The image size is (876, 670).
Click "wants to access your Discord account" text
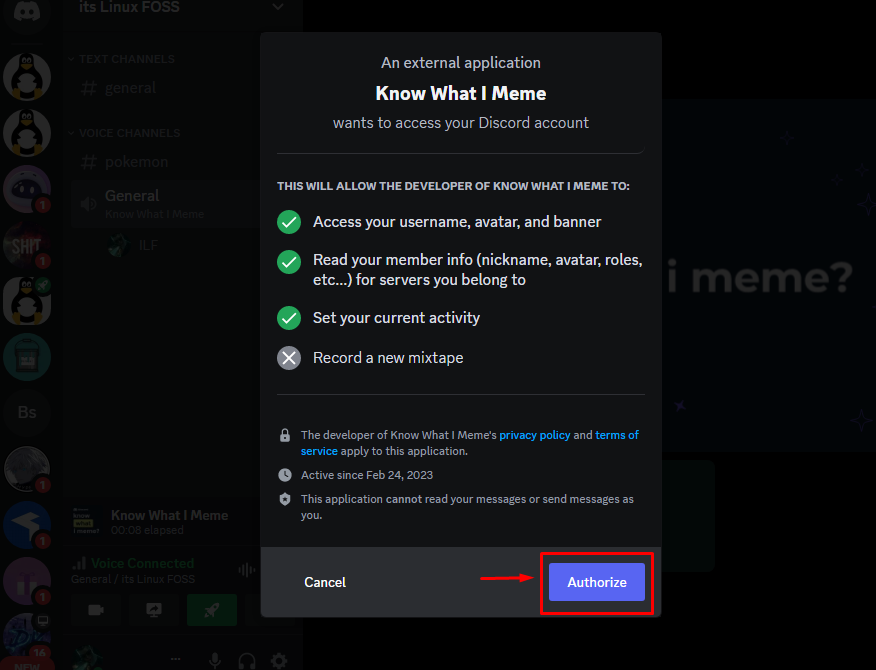[461, 123]
